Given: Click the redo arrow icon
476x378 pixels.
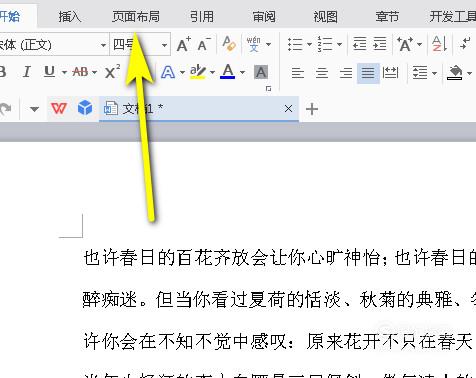Looking at the screenshot, I should (x=5, y=109).
